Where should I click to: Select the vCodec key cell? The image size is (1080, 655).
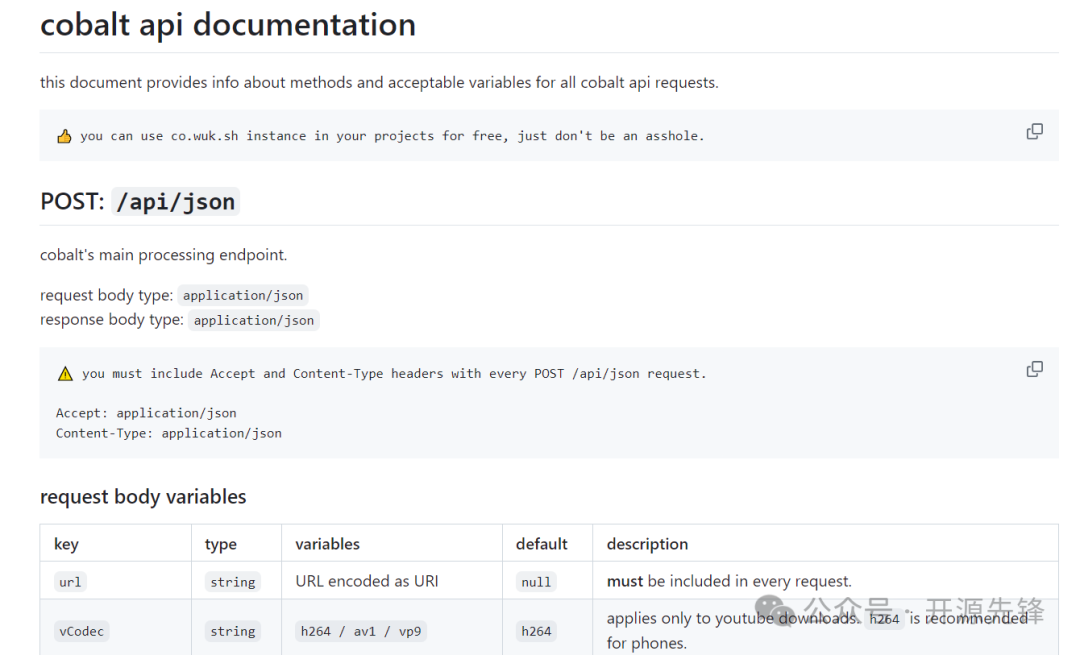80,631
